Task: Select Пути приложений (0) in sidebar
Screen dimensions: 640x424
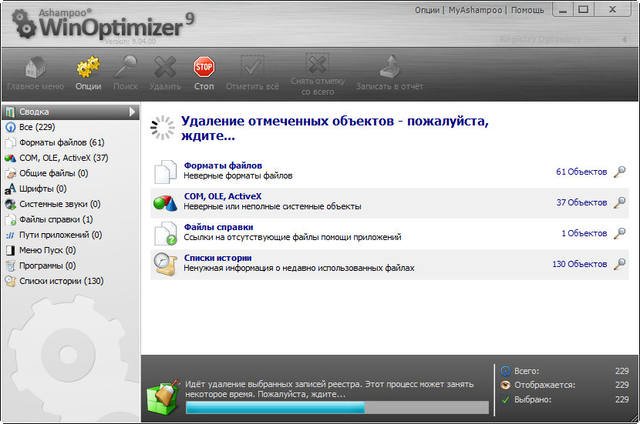Action: (71, 235)
